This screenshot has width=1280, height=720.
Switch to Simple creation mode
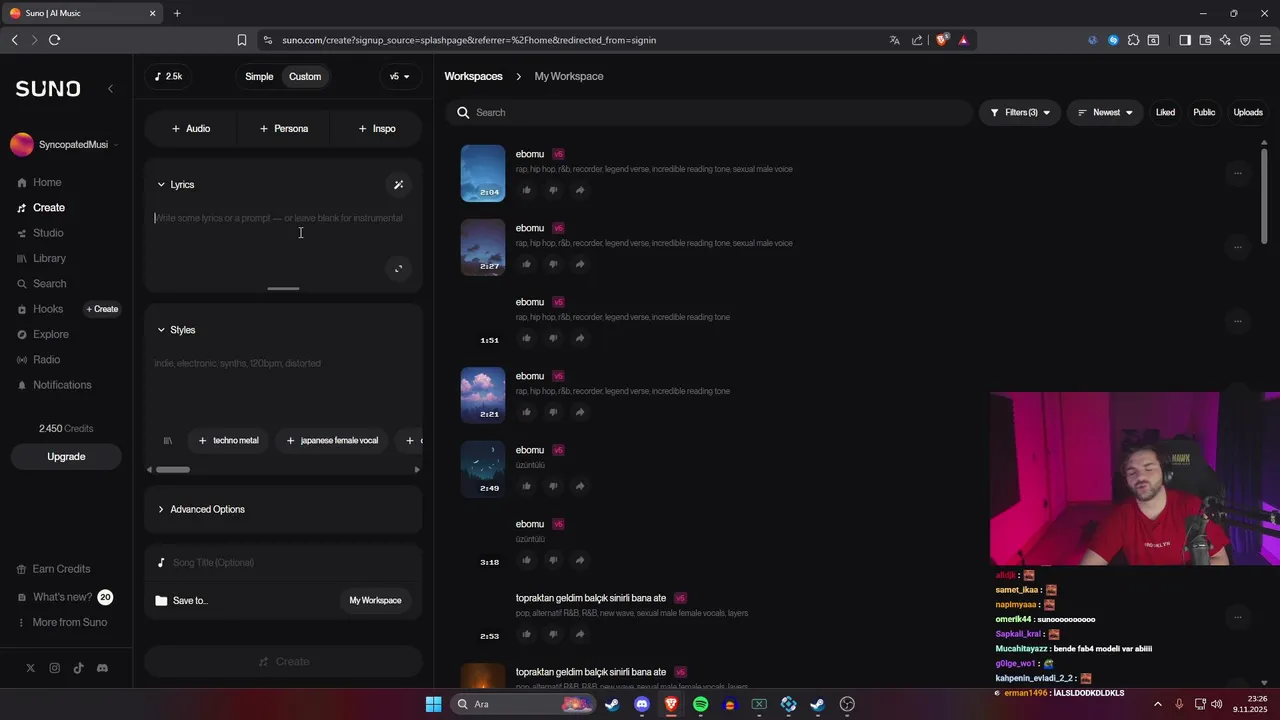[x=259, y=77]
